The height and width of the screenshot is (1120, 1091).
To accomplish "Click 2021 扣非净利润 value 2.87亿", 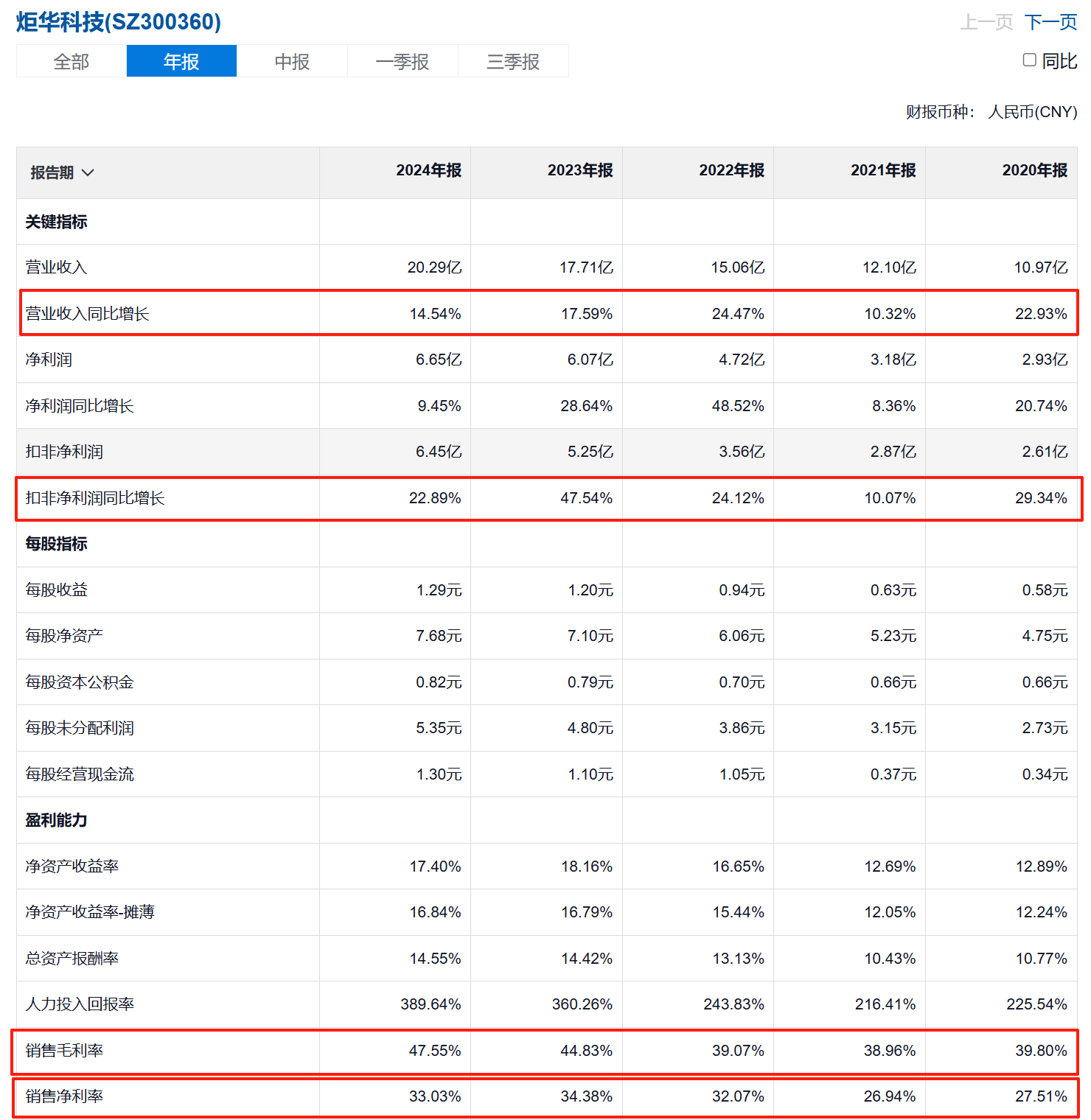I will tap(893, 452).
